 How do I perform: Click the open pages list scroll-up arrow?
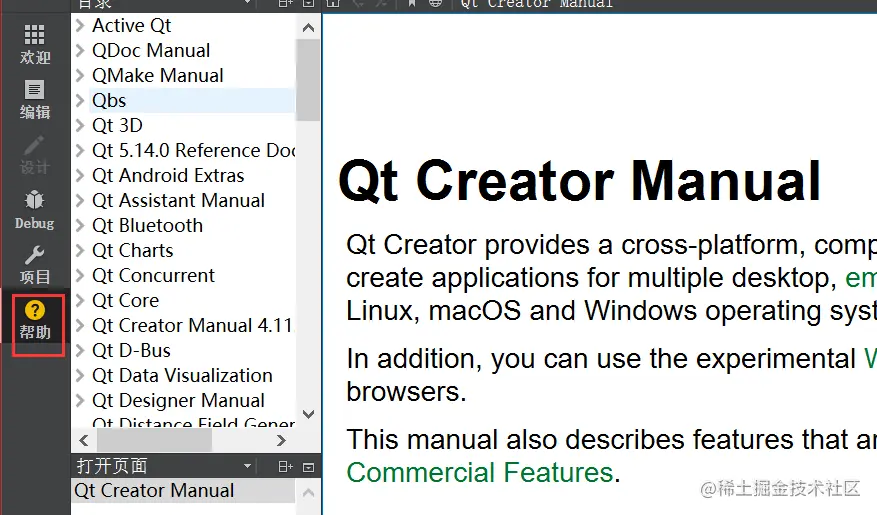[x=308, y=493]
